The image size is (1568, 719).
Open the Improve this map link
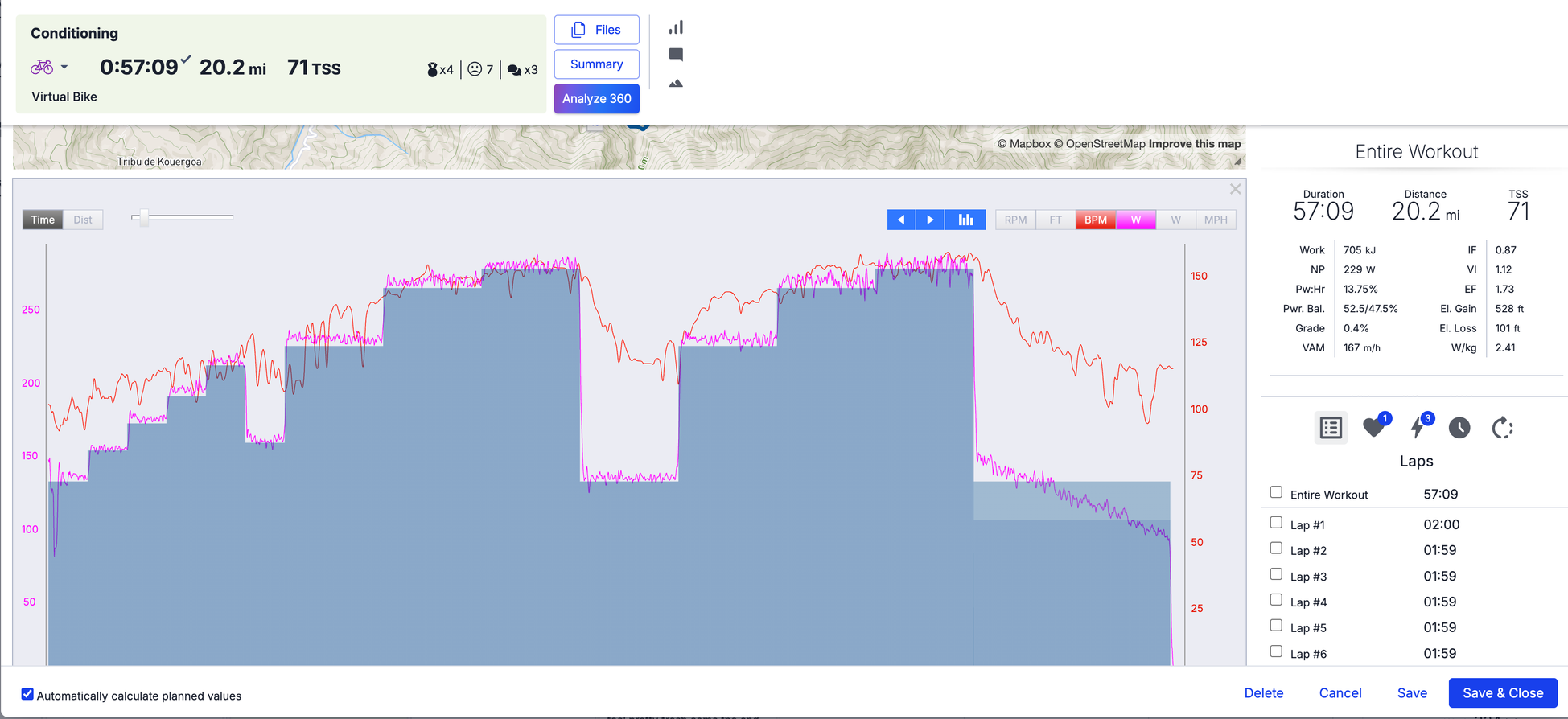(1194, 144)
